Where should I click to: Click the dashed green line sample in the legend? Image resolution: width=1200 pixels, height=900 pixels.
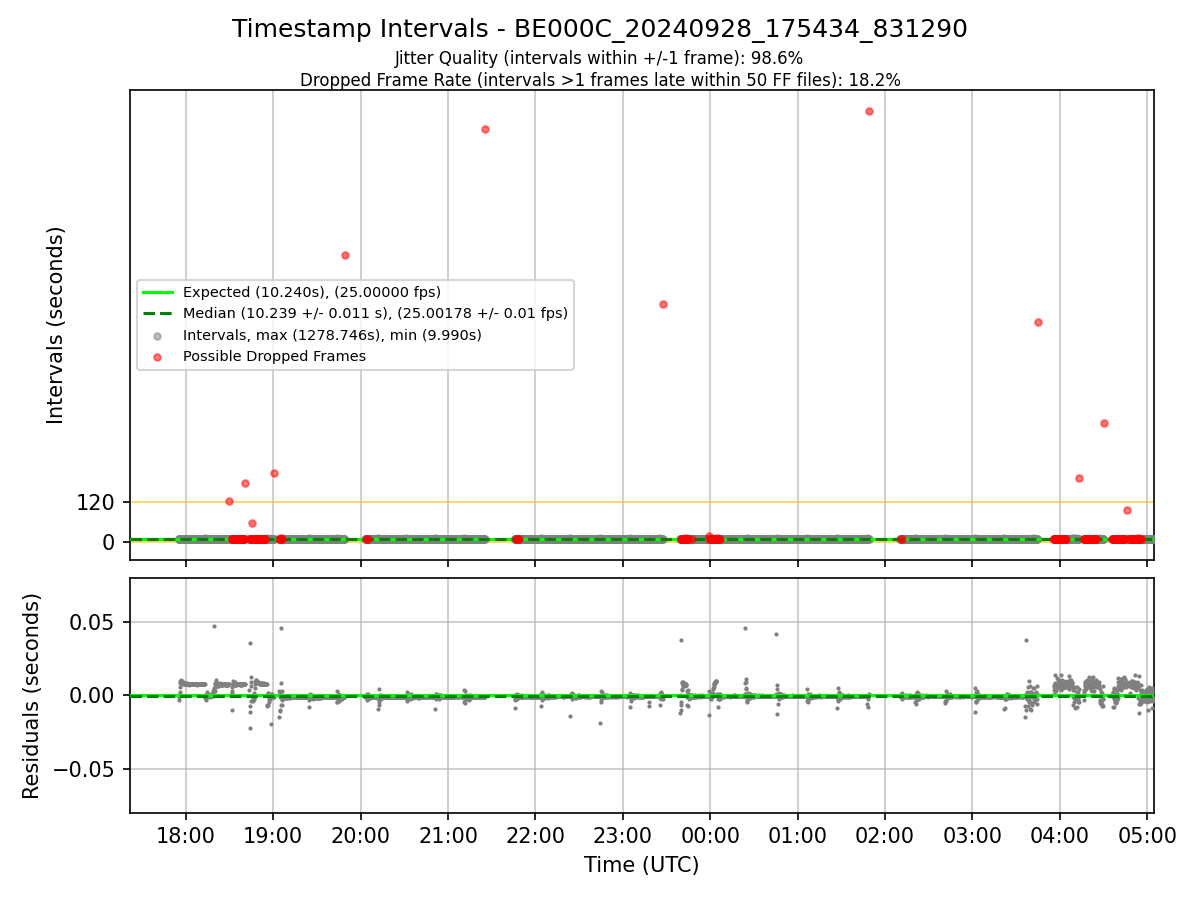pos(157,313)
